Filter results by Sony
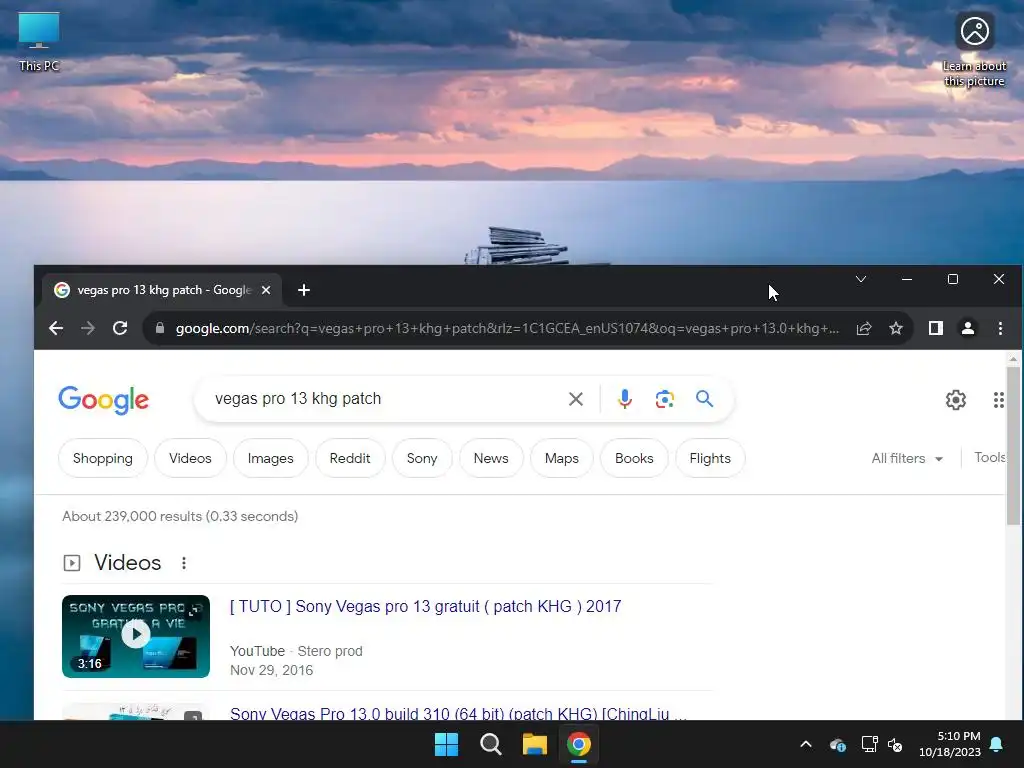The image size is (1024, 768). pos(422,458)
